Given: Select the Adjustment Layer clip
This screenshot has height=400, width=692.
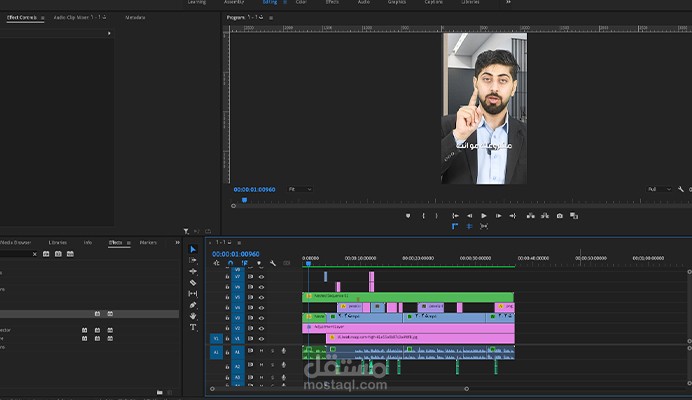Looking at the screenshot, I should [x=408, y=328].
